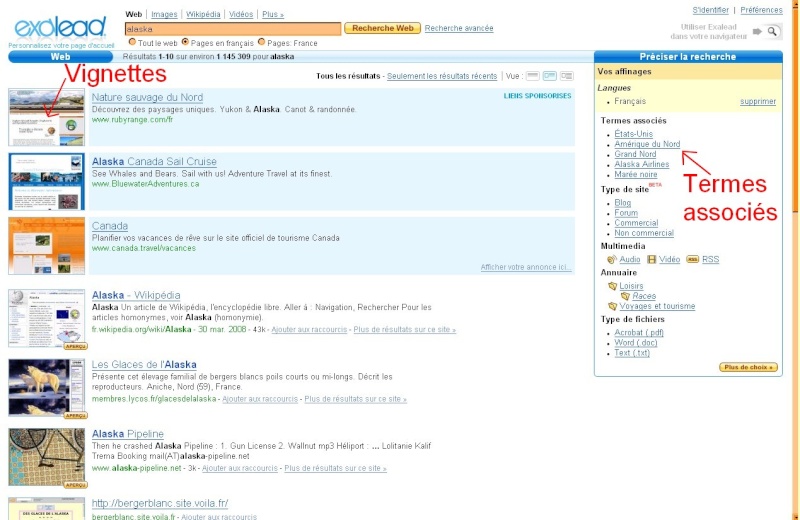Open the Canada sponsored result

point(110,226)
